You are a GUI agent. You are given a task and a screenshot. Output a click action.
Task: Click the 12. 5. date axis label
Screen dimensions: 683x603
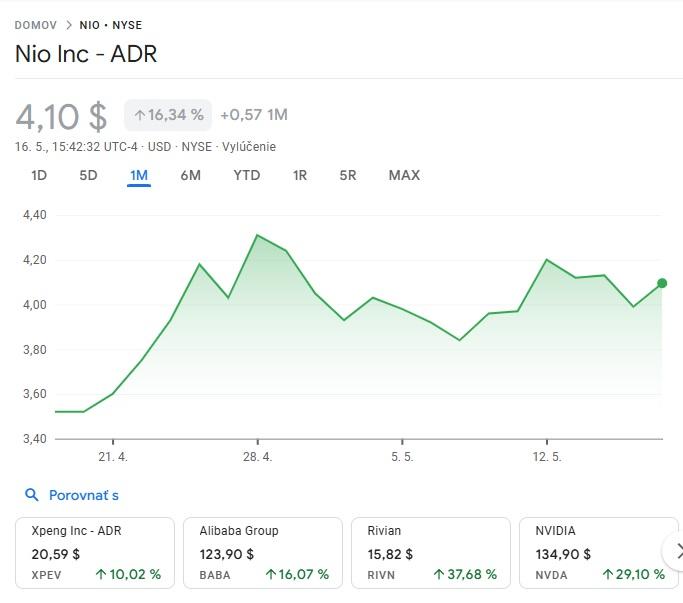(x=547, y=457)
